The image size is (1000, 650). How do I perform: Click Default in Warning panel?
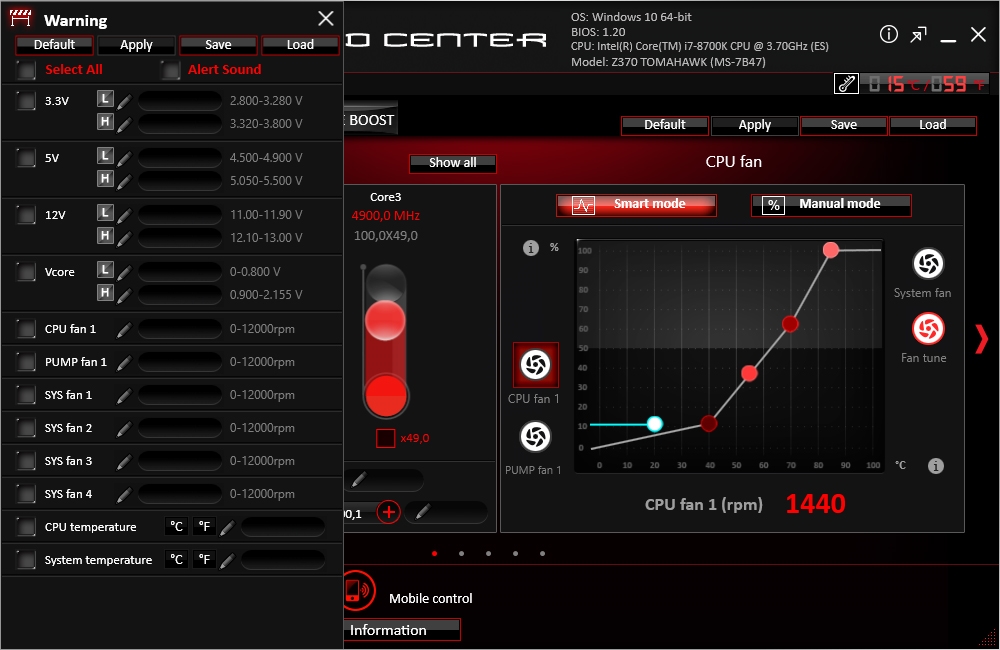click(54, 45)
